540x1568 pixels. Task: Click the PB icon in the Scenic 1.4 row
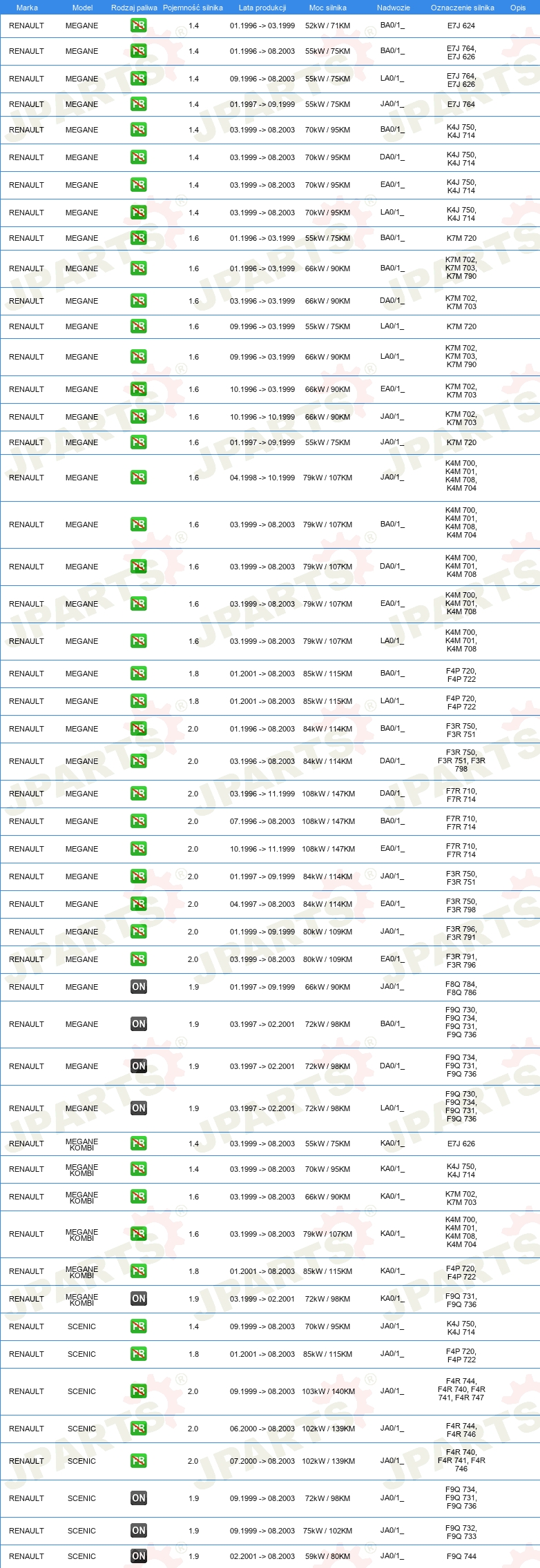click(x=138, y=1326)
